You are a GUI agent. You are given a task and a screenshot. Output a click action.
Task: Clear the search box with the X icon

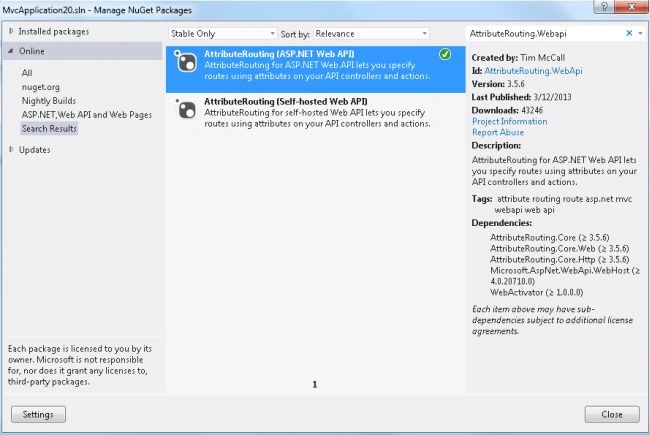[629, 33]
